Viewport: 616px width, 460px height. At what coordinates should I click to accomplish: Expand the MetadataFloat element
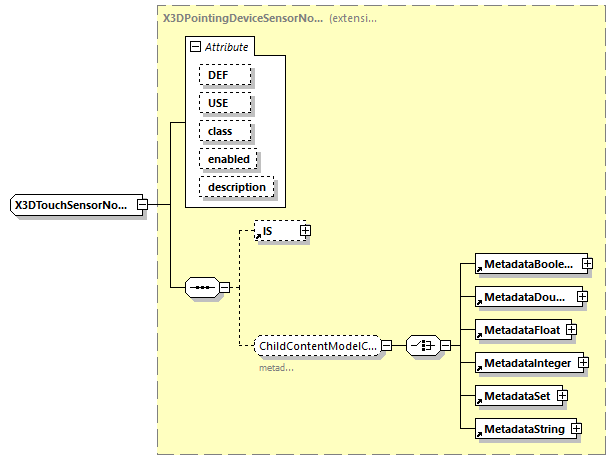point(572,329)
